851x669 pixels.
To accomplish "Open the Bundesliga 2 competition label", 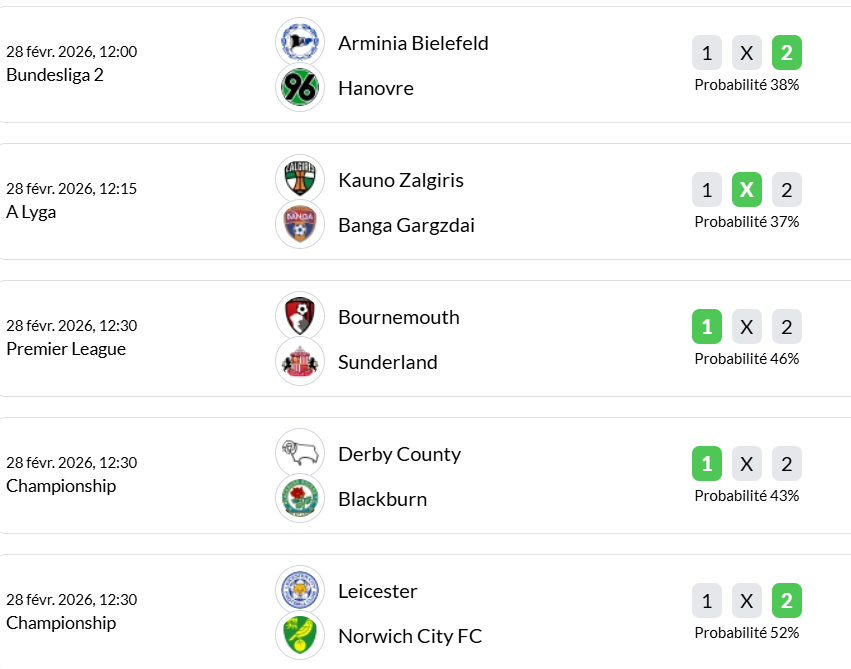I will [x=55, y=75].
